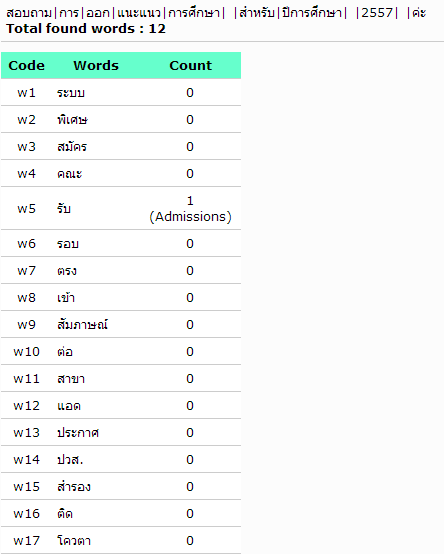Click the คณะ word cell
The image size is (444, 554).
coord(70,173)
